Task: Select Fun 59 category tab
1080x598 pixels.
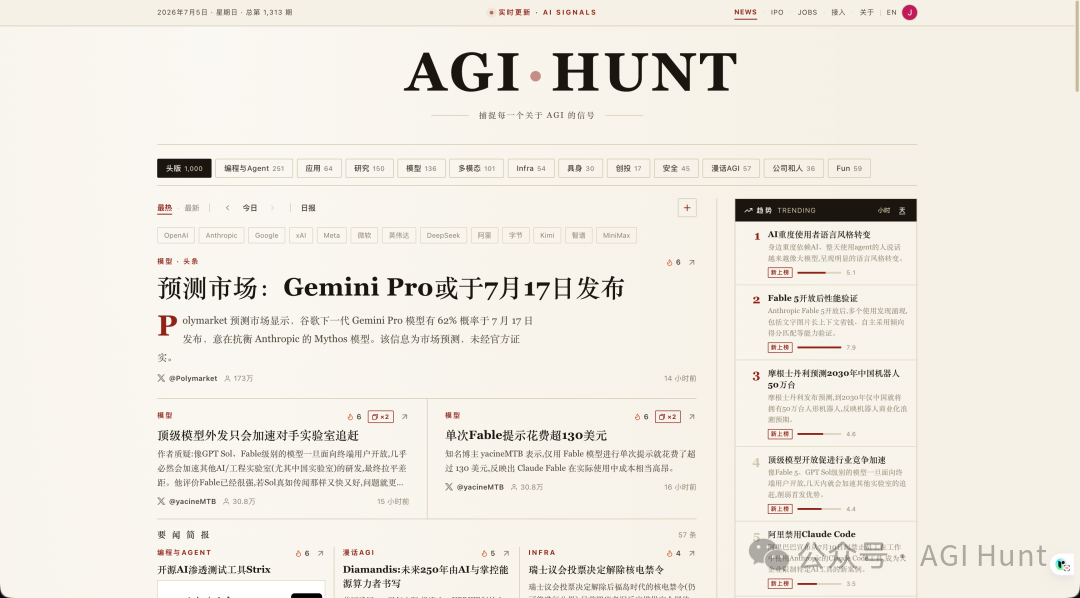Action: [849, 168]
